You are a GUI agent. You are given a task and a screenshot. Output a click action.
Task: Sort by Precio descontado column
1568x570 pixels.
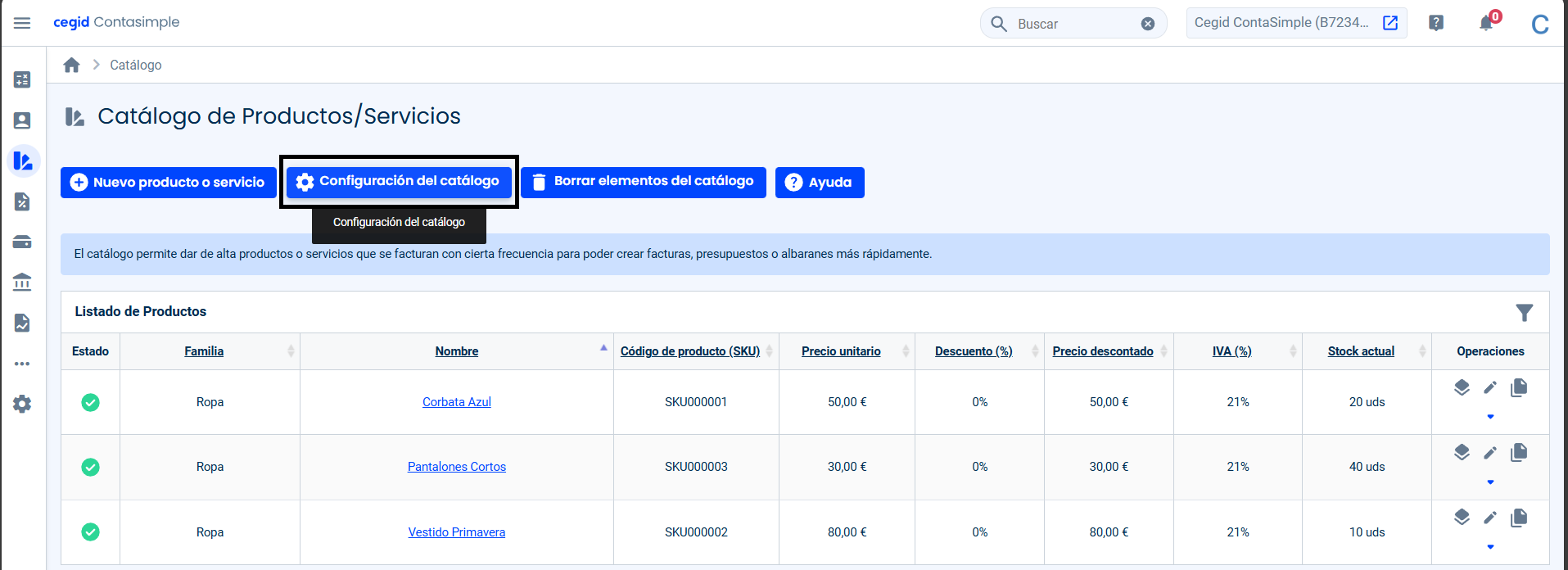point(1103,351)
